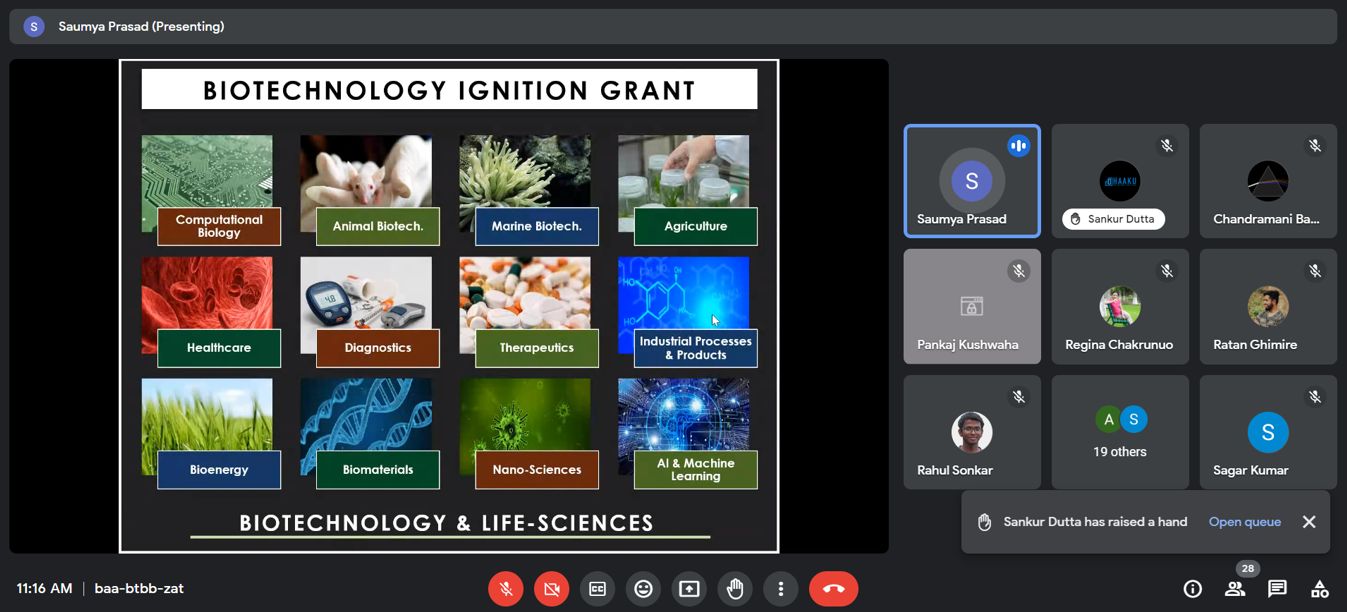This screenshot has width=1347, height=612.
Task: Expand the 19 others participant tile
Action: pyautogui.click(x=1120, y=432)
